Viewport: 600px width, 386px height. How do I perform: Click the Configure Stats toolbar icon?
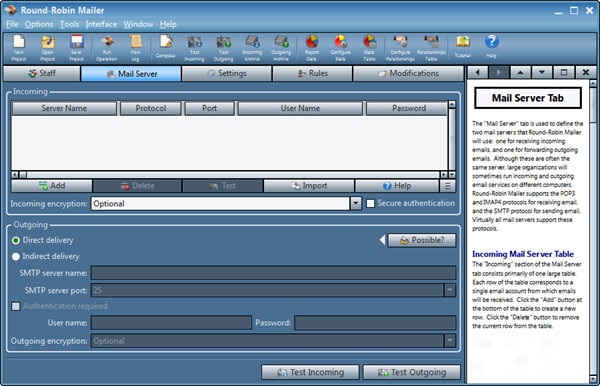tap(340, 48)
